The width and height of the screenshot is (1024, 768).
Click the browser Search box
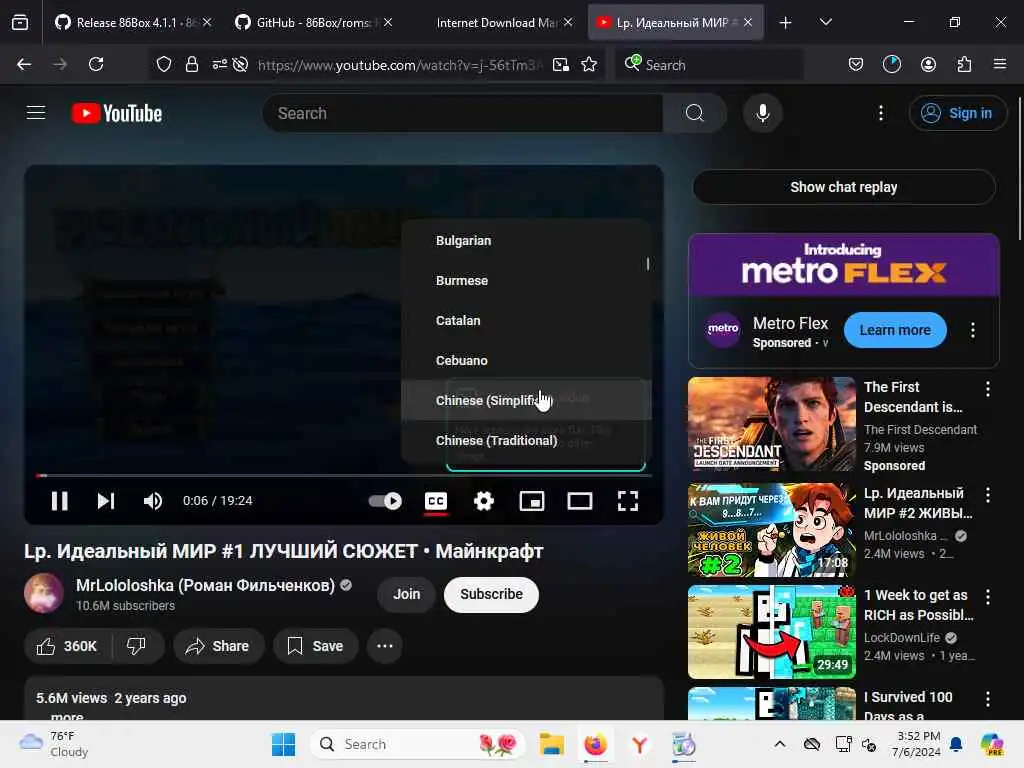point(709,65)
